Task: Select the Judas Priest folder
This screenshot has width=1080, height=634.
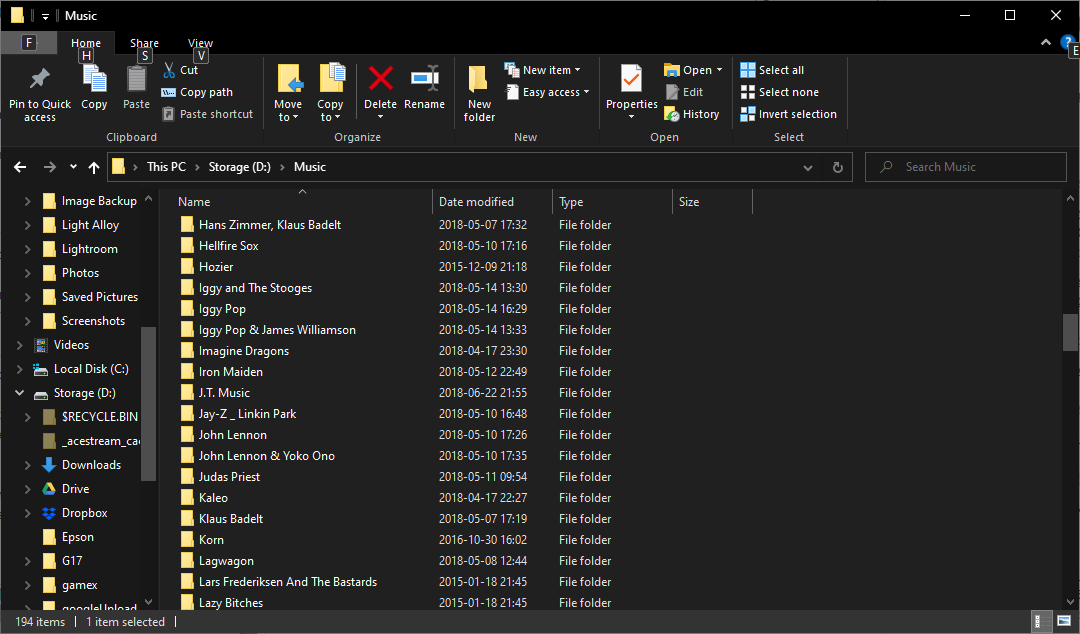Action: [x=229, y=477]
